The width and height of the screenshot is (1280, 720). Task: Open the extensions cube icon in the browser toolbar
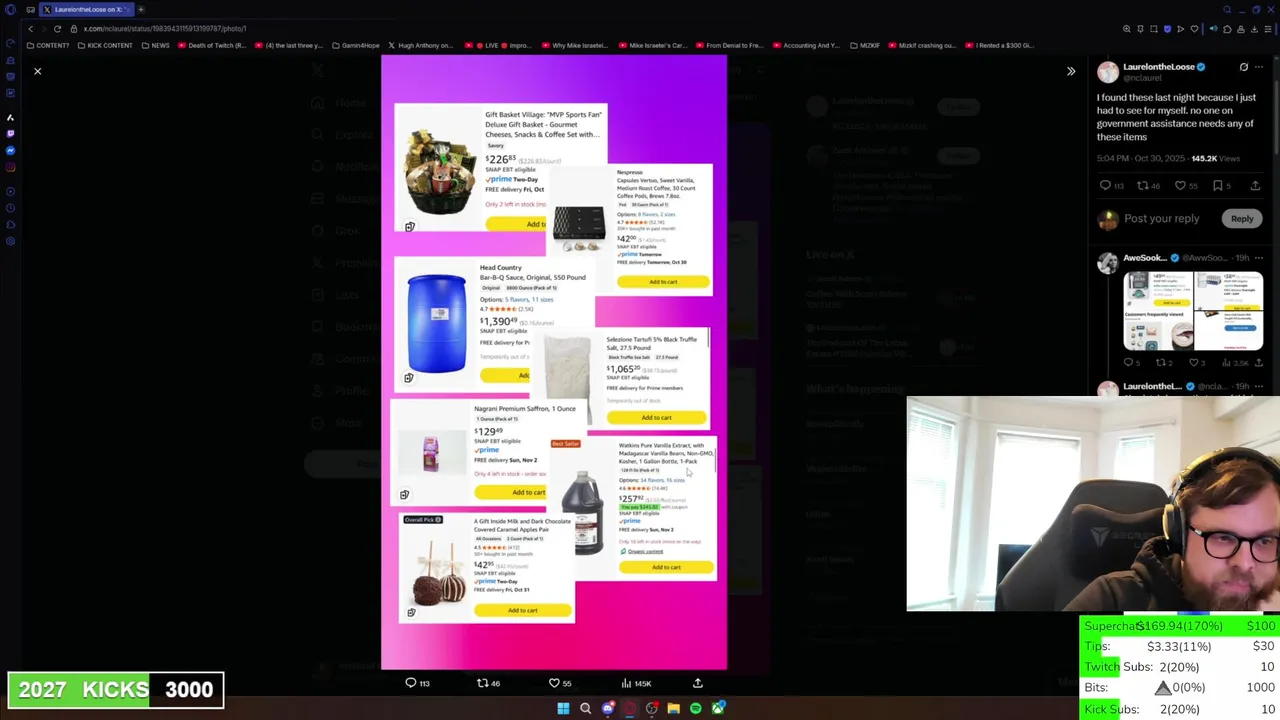(x=1227, y=29)
